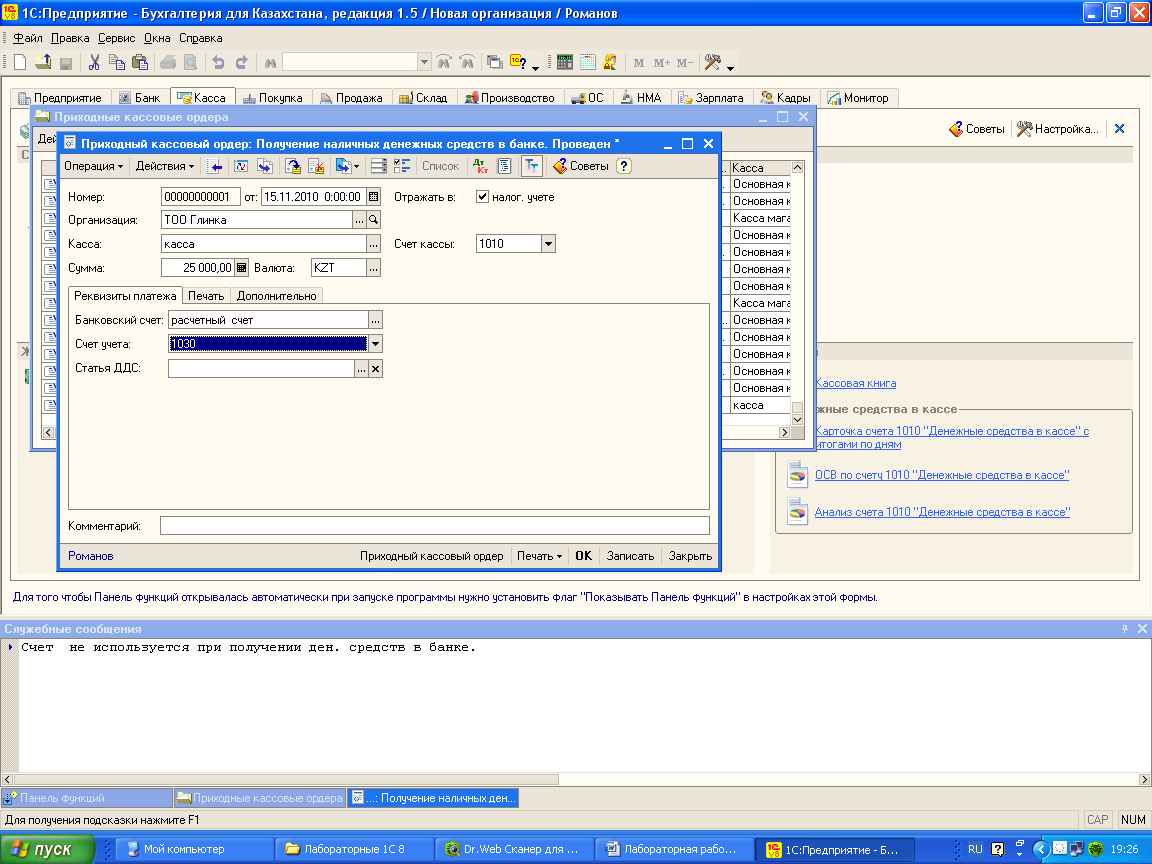Open the Правка menu
The image size is (1152, 864).
(70, 38)
